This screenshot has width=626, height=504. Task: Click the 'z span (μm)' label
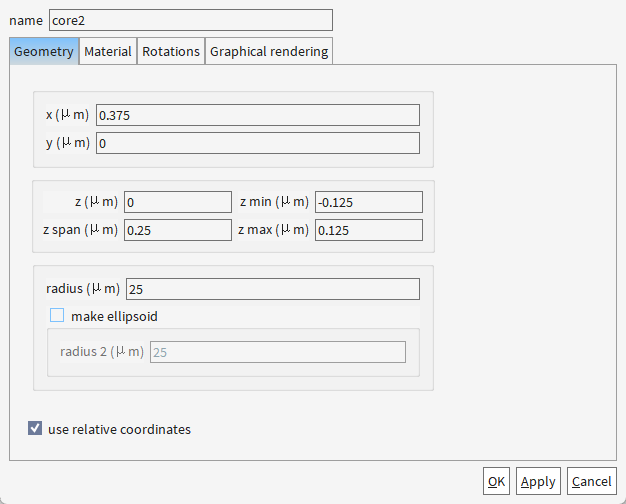81,230
